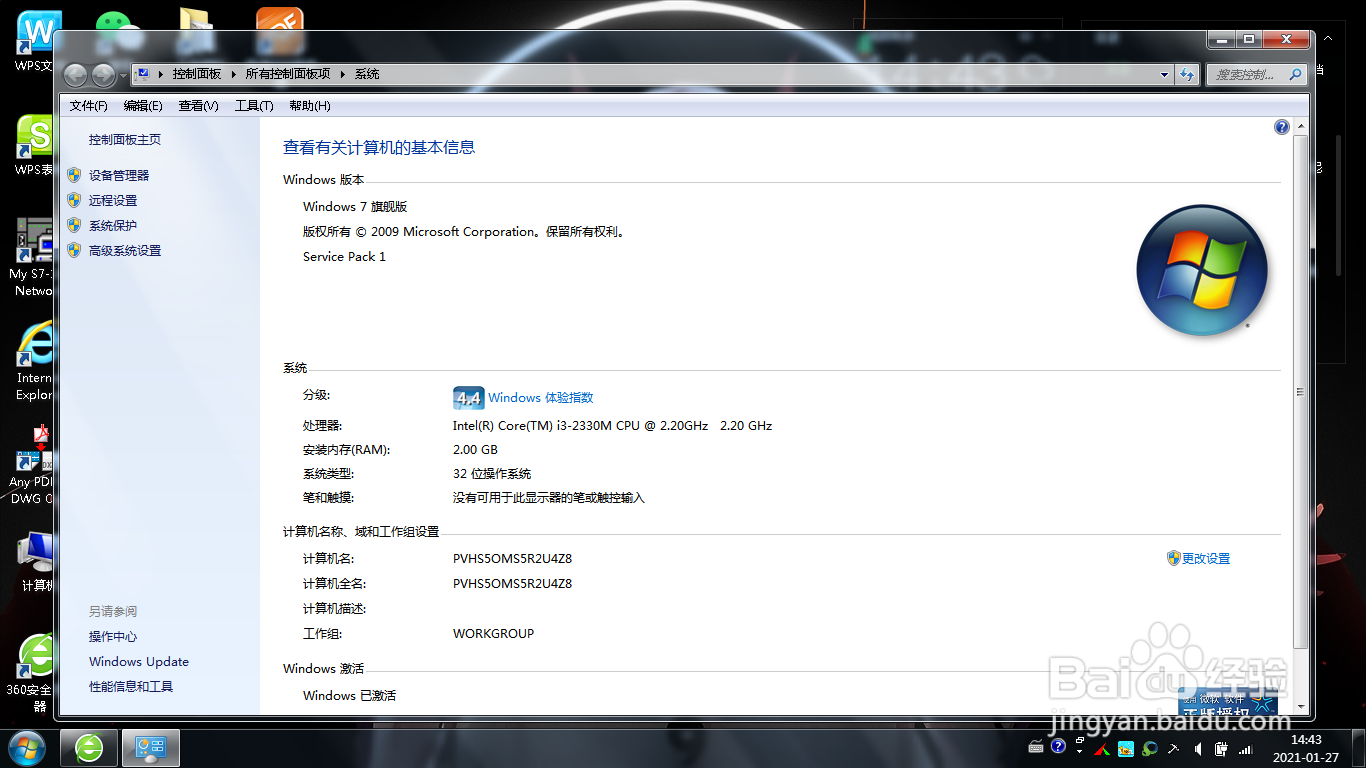This screenshot has width=1366, height=768.
Task: Open 性能信息和工具 link
Action: coord(131,687)
